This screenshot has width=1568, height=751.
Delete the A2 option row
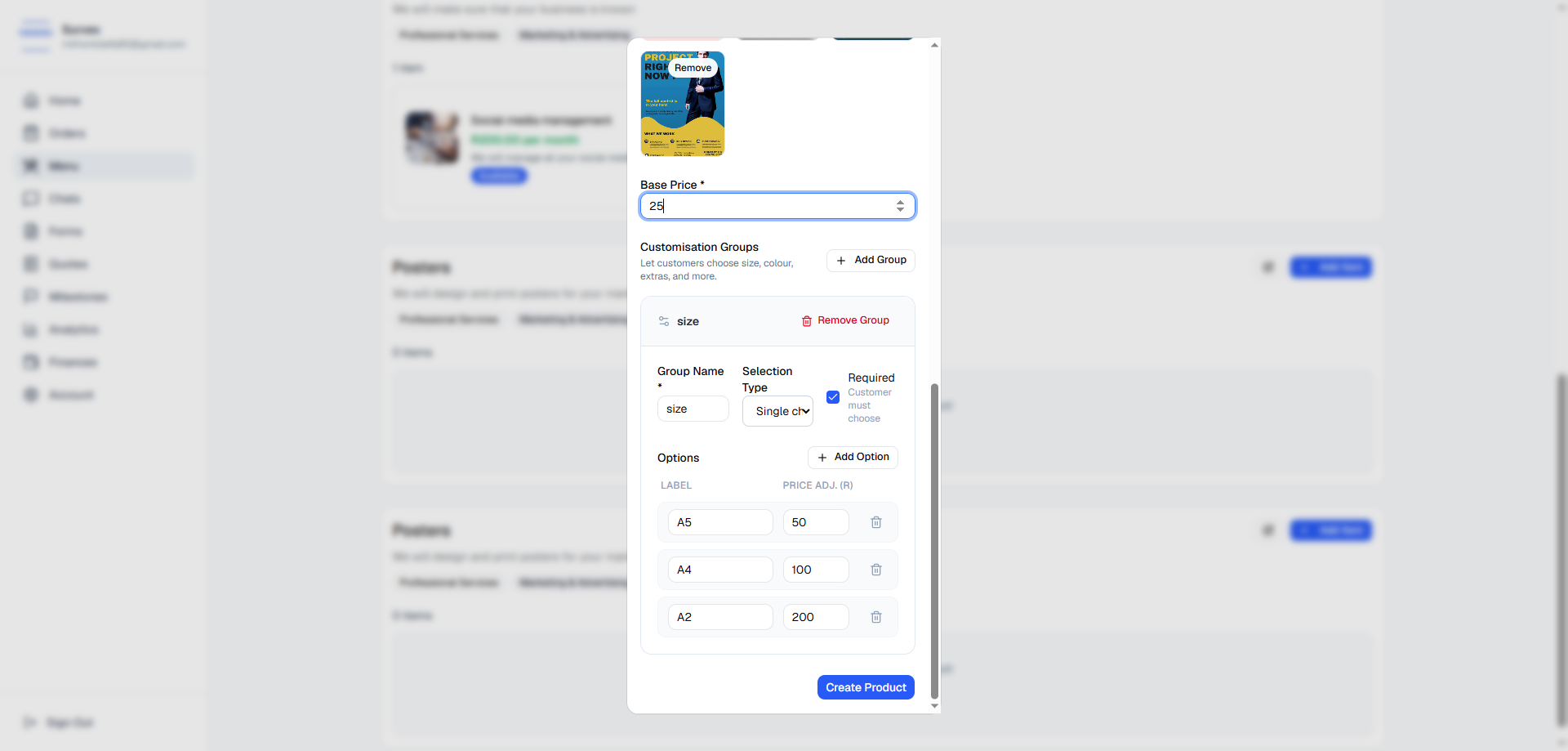pos(876,617)
